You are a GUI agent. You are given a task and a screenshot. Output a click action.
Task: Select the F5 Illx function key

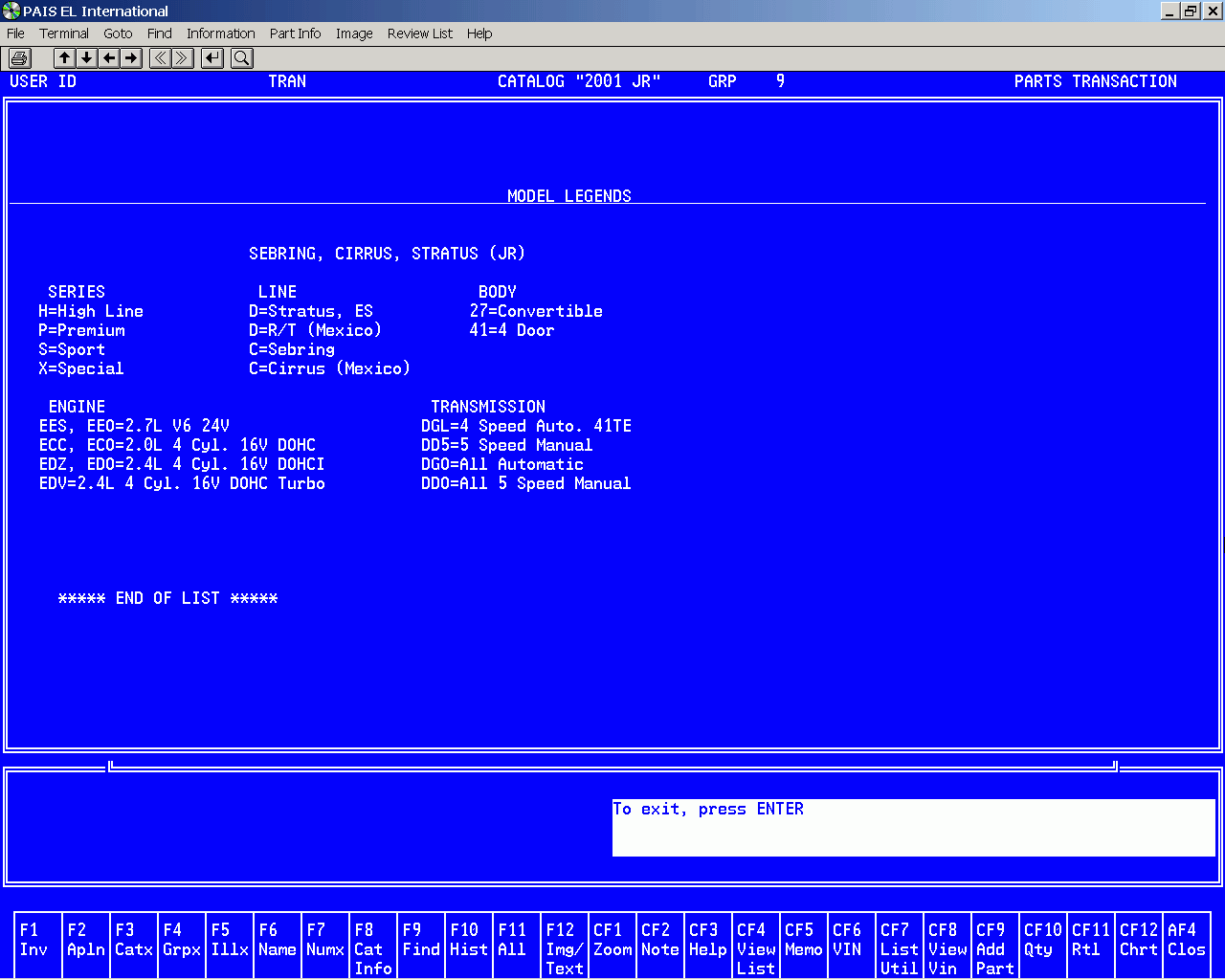click(230, 946)
